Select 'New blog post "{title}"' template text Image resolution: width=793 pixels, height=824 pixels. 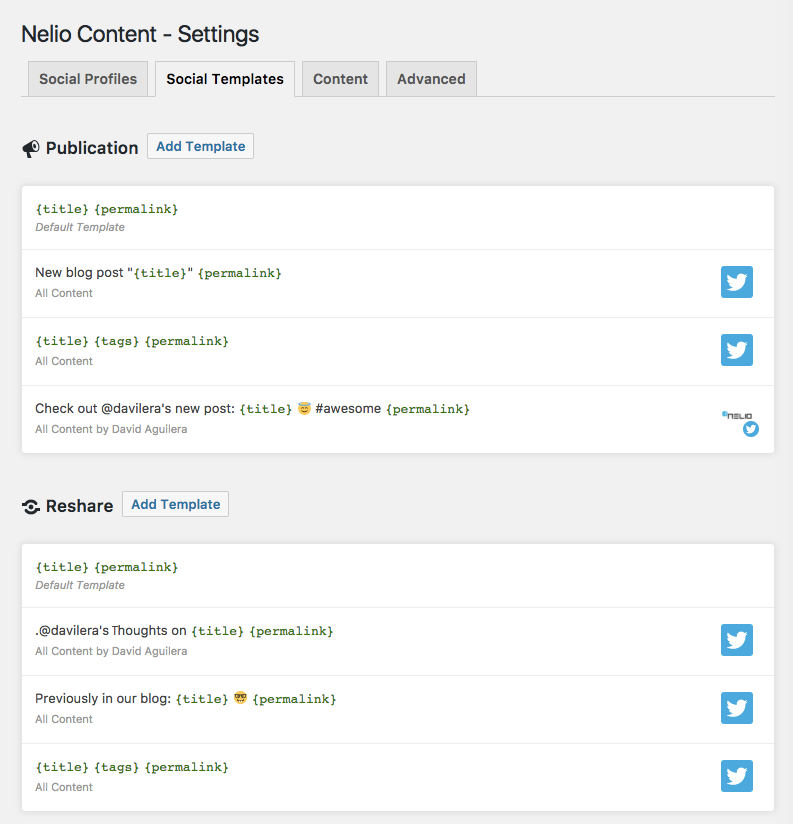tap(158, 273)
